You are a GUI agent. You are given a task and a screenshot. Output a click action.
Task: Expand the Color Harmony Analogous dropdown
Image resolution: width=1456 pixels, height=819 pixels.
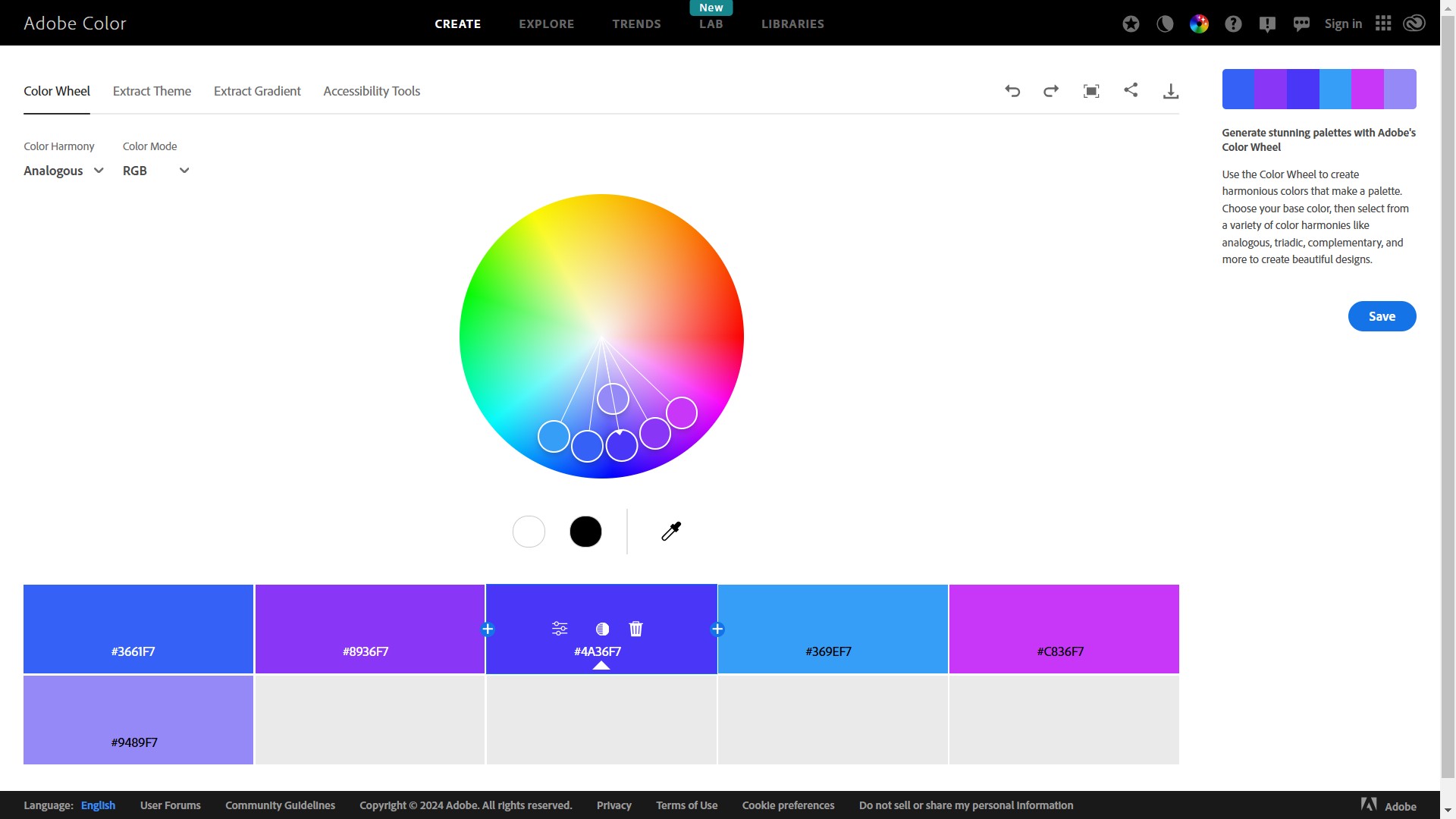[64, 171]
